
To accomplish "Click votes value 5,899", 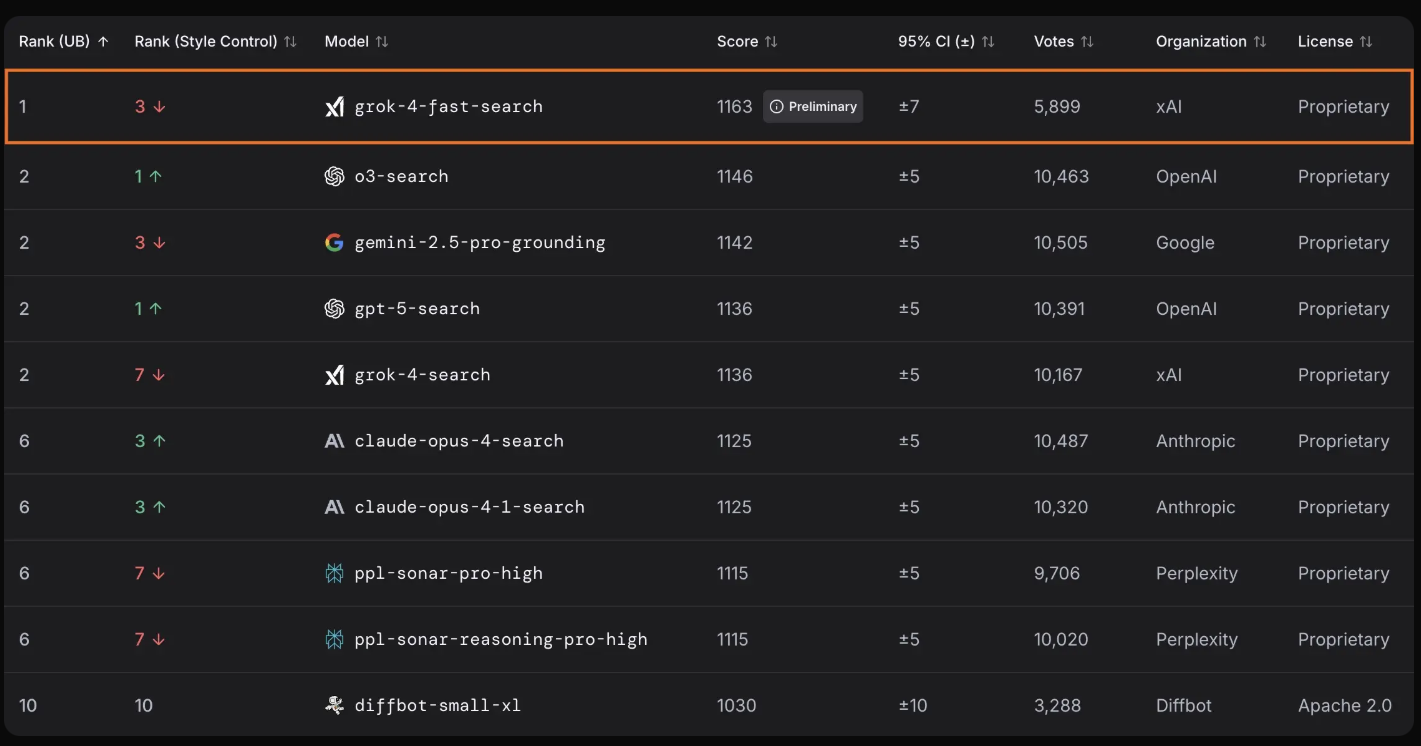I will pyautogui.click(x=1057, y=107).
